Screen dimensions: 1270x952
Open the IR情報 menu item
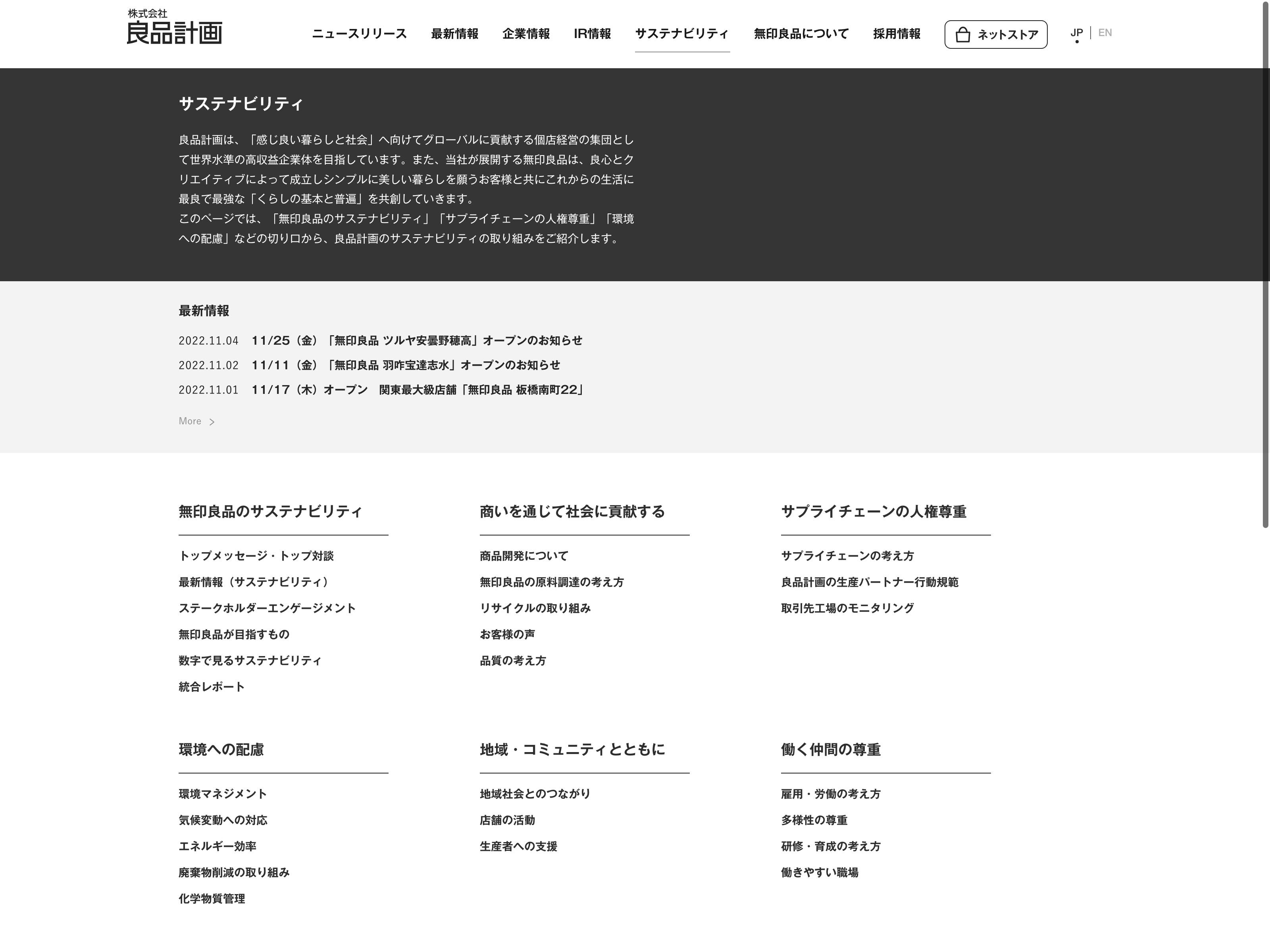click(592, 34)
